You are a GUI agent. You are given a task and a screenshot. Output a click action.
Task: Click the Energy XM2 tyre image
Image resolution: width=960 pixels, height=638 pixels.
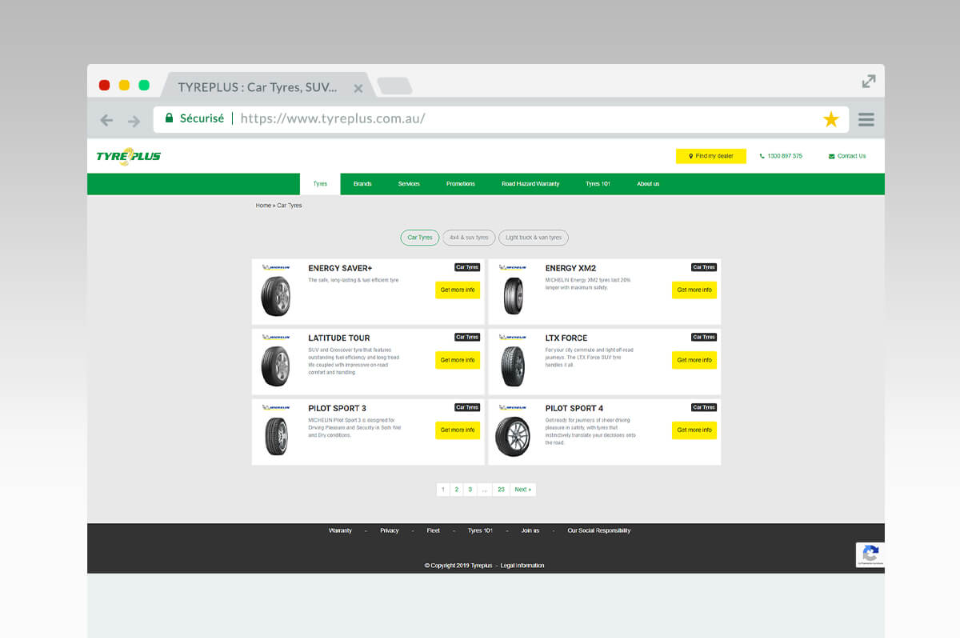pos(513,296)
